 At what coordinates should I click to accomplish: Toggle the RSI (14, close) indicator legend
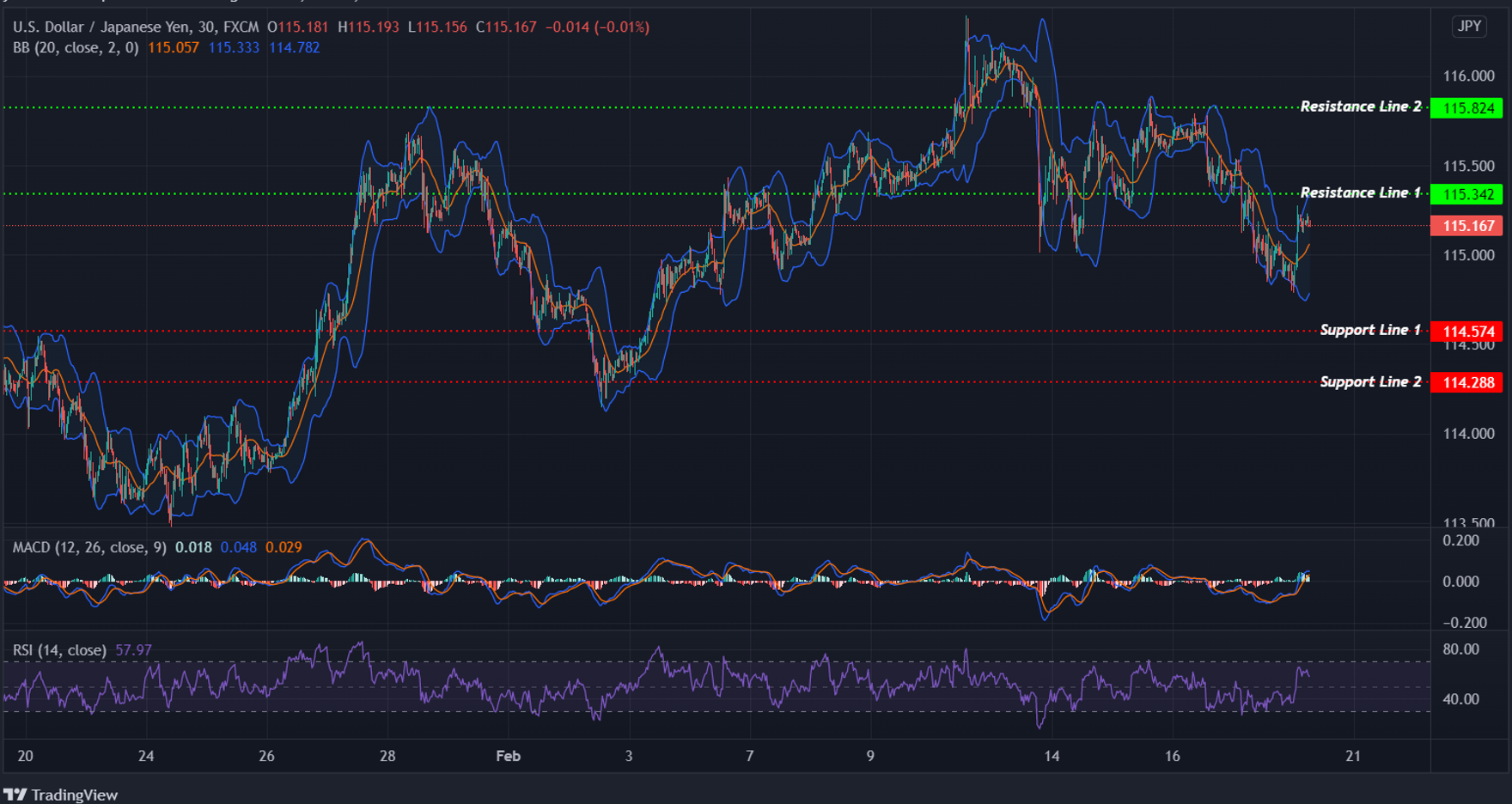click(58, 650)
